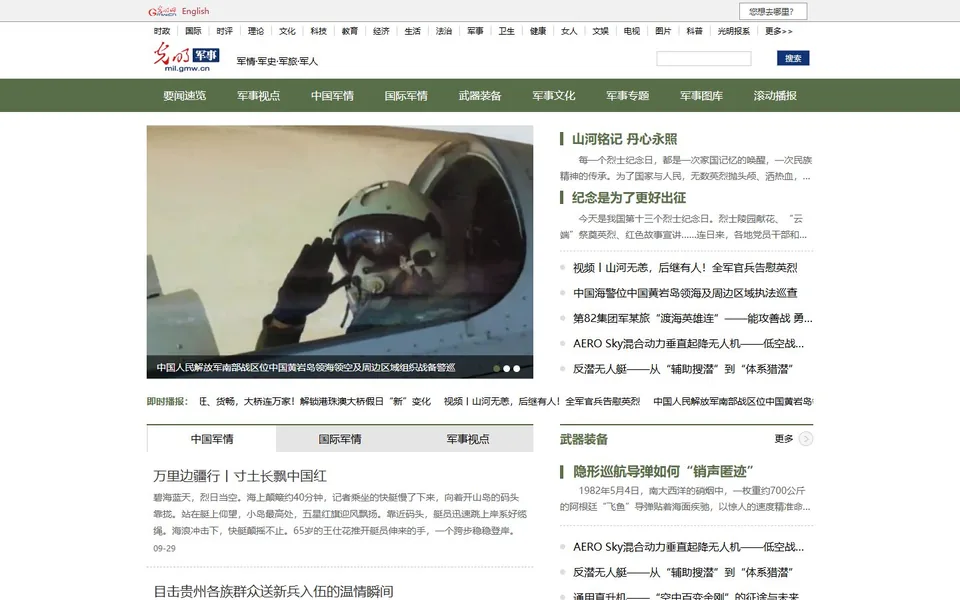Open 中国海警位中国黄岩岛领海 article
This screenshot has width=960, height=600.
[x=685, y=293]
